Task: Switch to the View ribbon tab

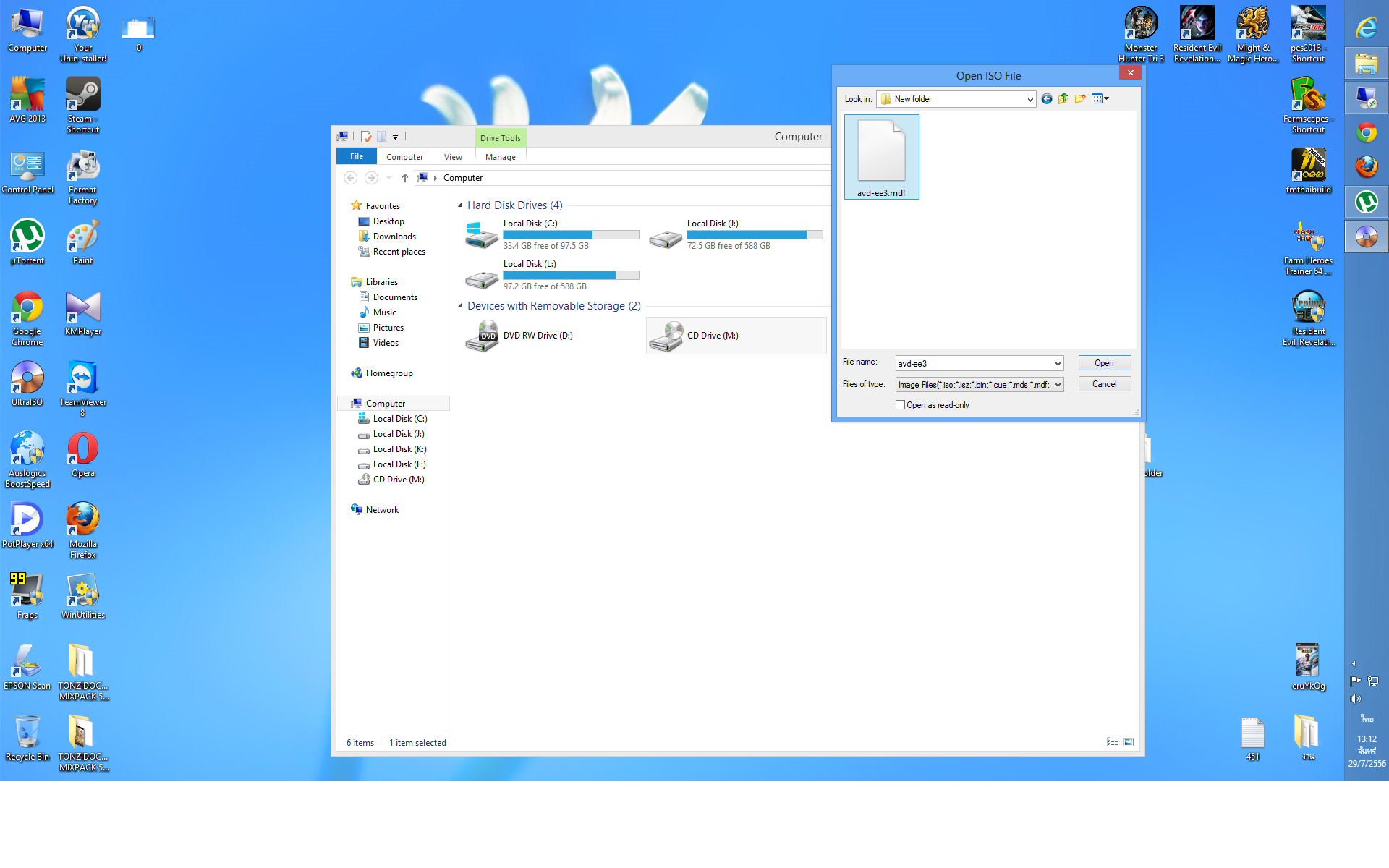Action: [x=453, y=157]
